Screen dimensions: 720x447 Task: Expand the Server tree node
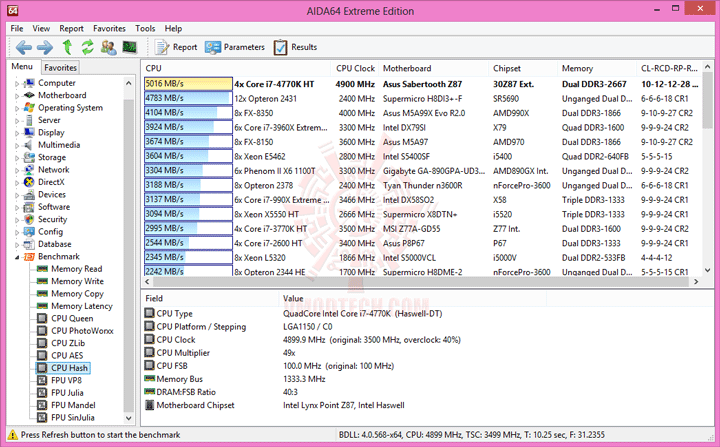pyautogui.click(x=17, y=121)
